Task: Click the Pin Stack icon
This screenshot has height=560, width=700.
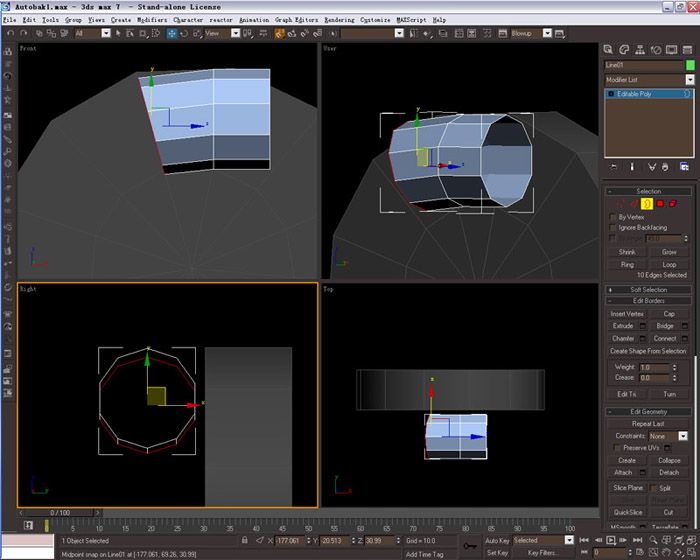Action: coord(614,167)
